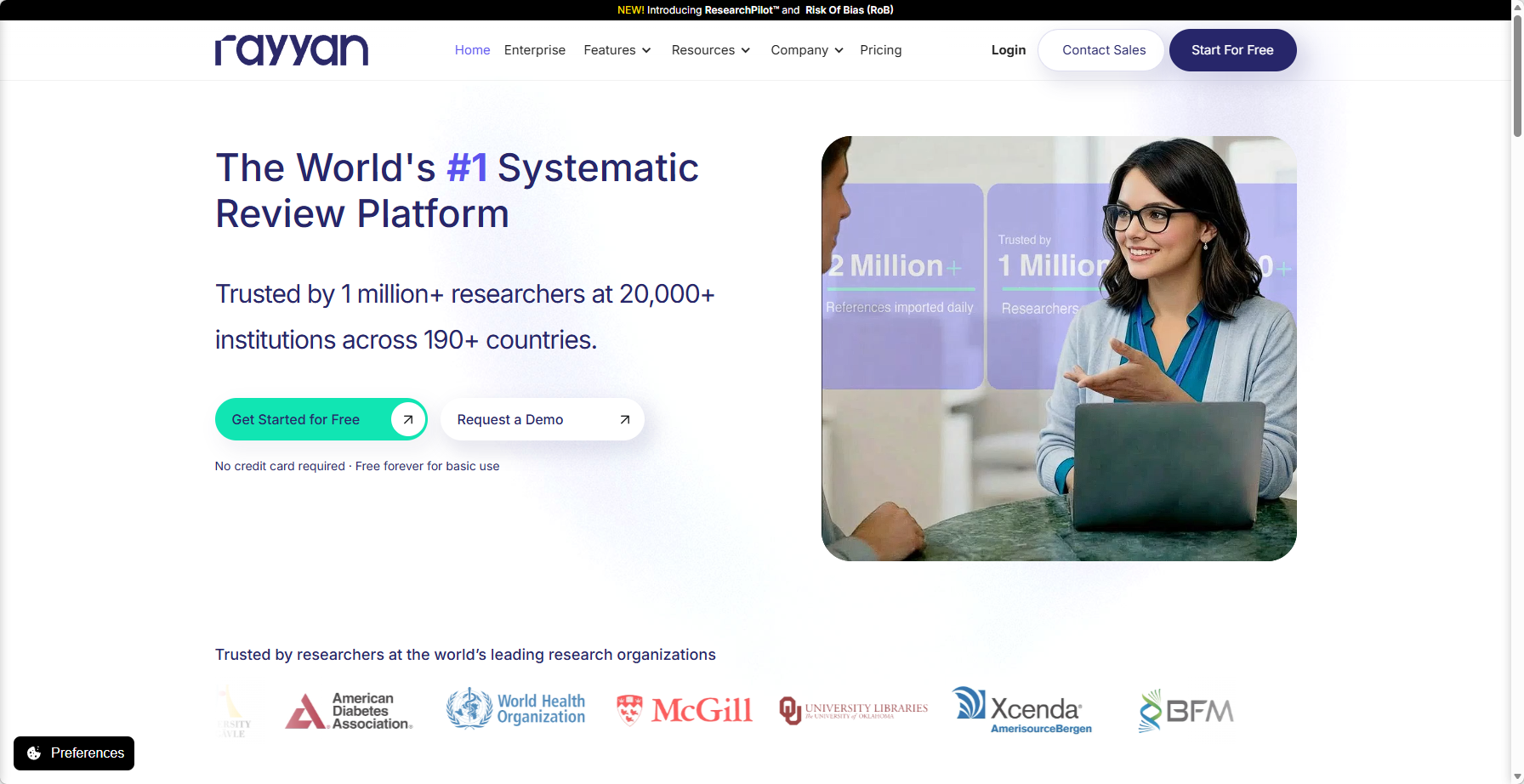Click the scrollbar up arrow
This screenshot has height=784, width=1524.
pos(1517,7)
